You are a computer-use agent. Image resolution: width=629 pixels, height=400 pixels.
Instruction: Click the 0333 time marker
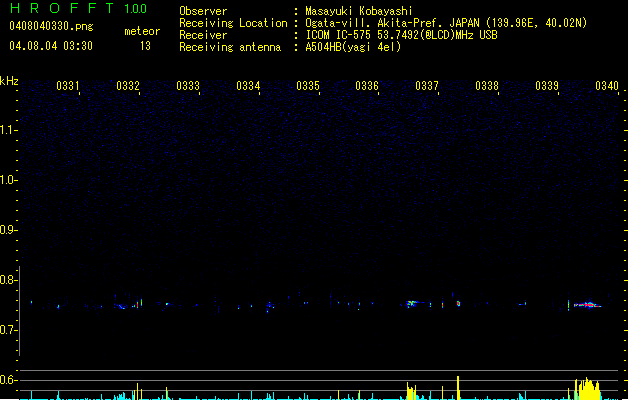tap(188, 86)
